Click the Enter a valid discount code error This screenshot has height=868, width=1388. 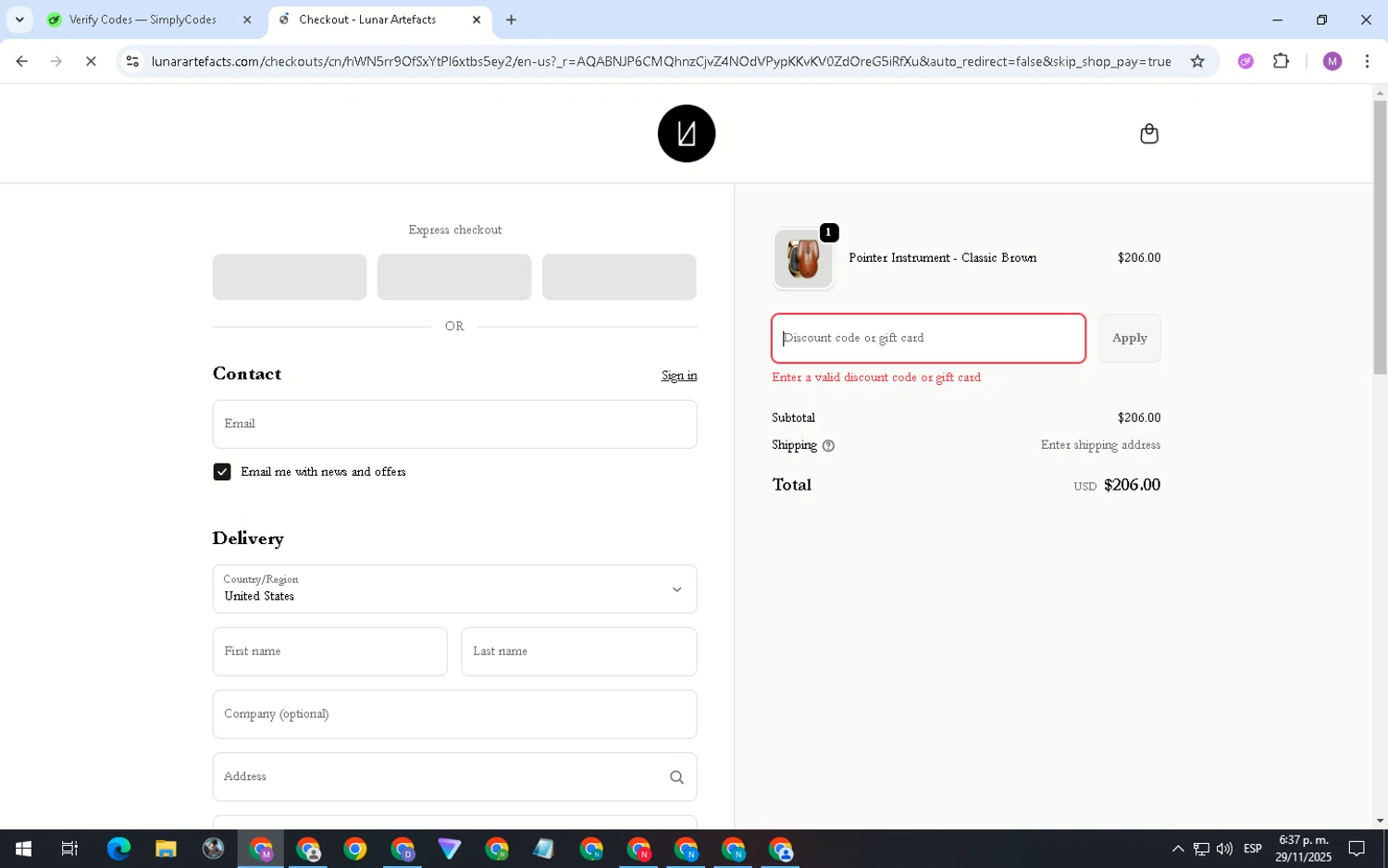coord(876,378)
